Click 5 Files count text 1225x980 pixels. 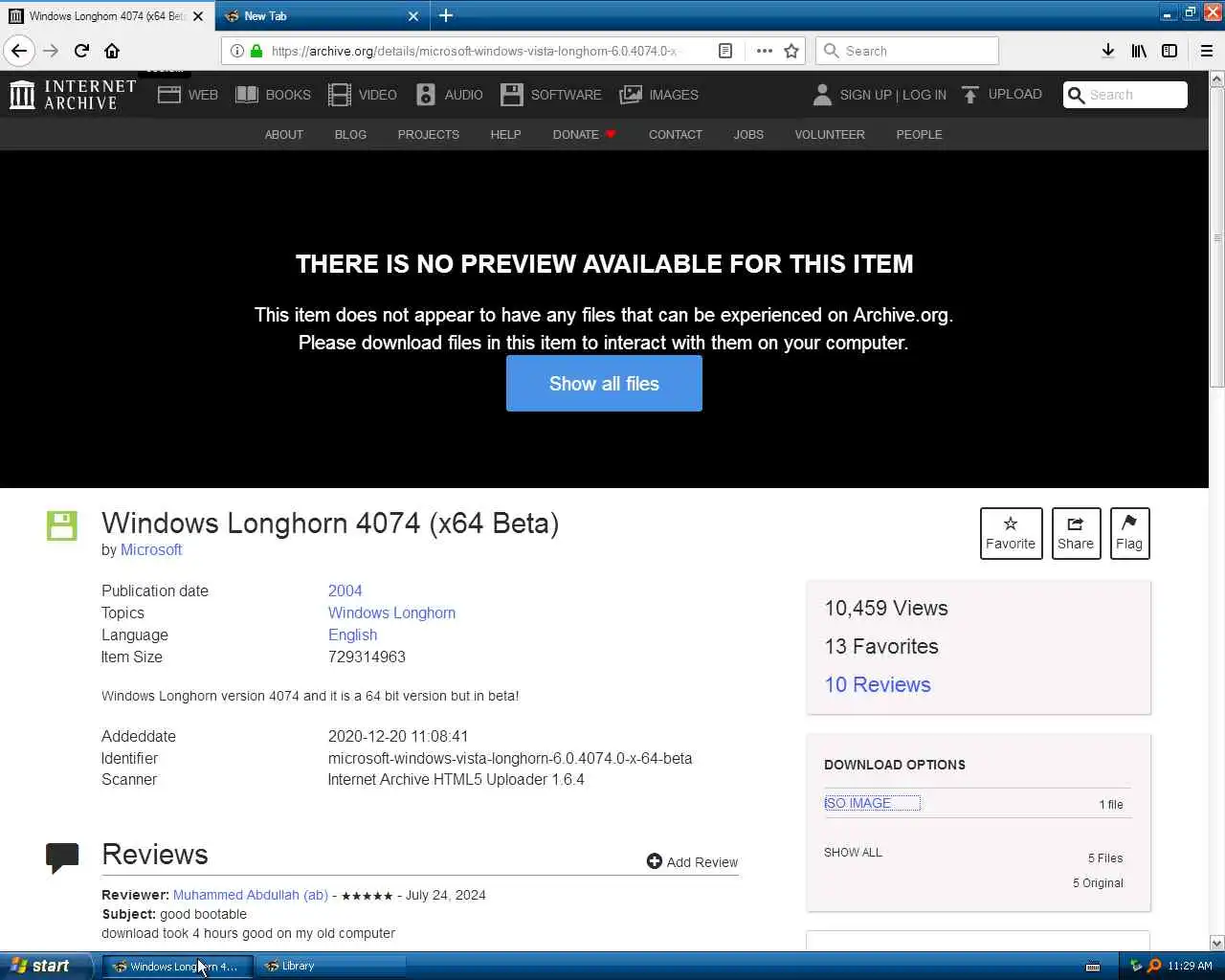1105,858
